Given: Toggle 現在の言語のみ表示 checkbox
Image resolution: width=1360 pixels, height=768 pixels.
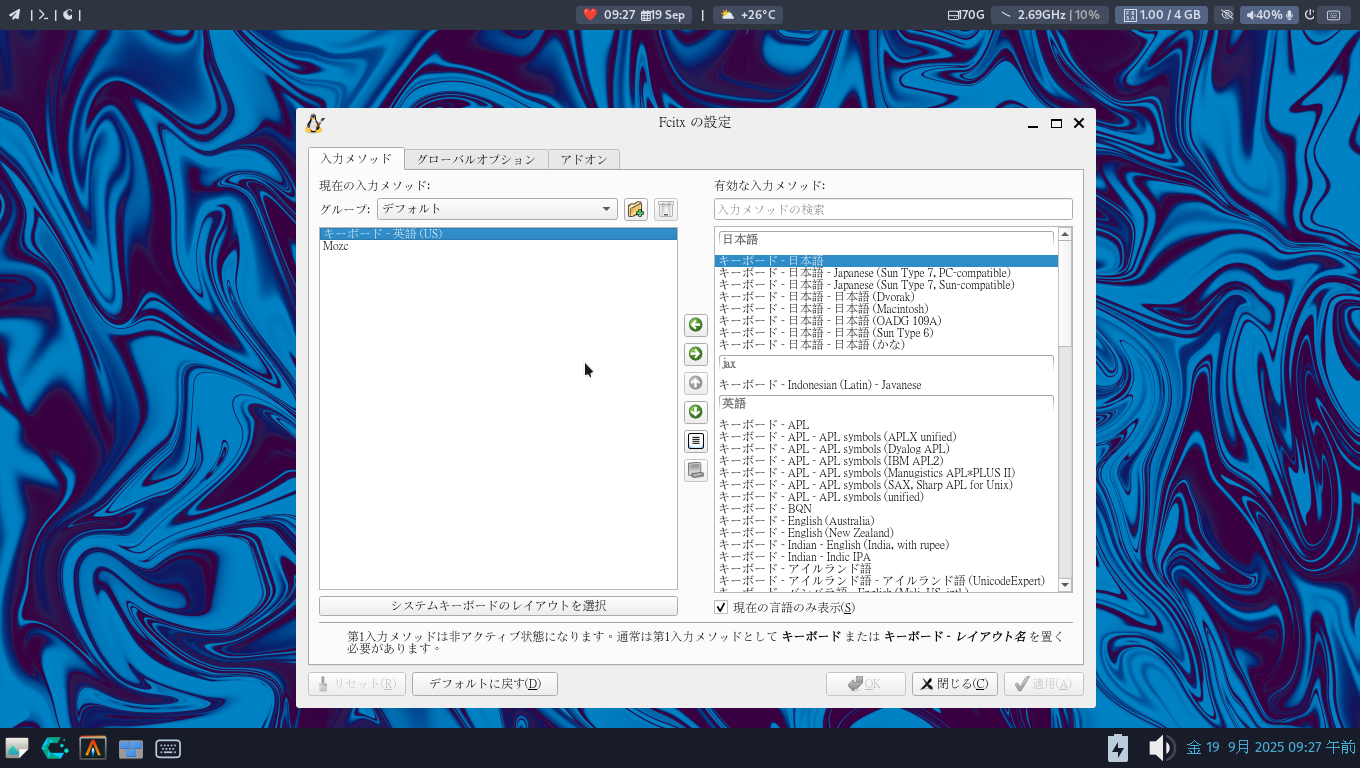Looking at the screenshot, I should point(721,607).
